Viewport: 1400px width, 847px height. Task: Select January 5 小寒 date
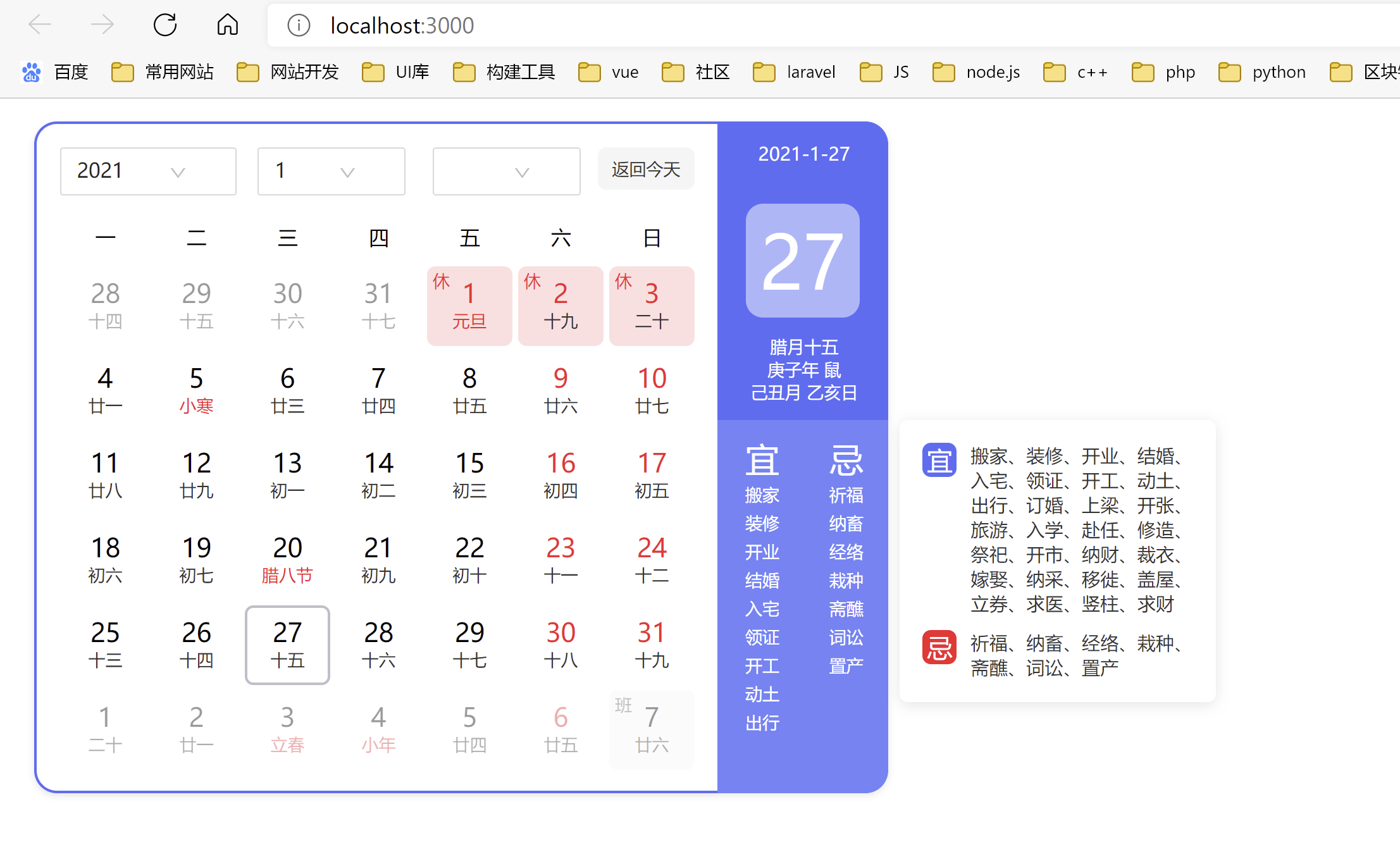click(196, 390)
